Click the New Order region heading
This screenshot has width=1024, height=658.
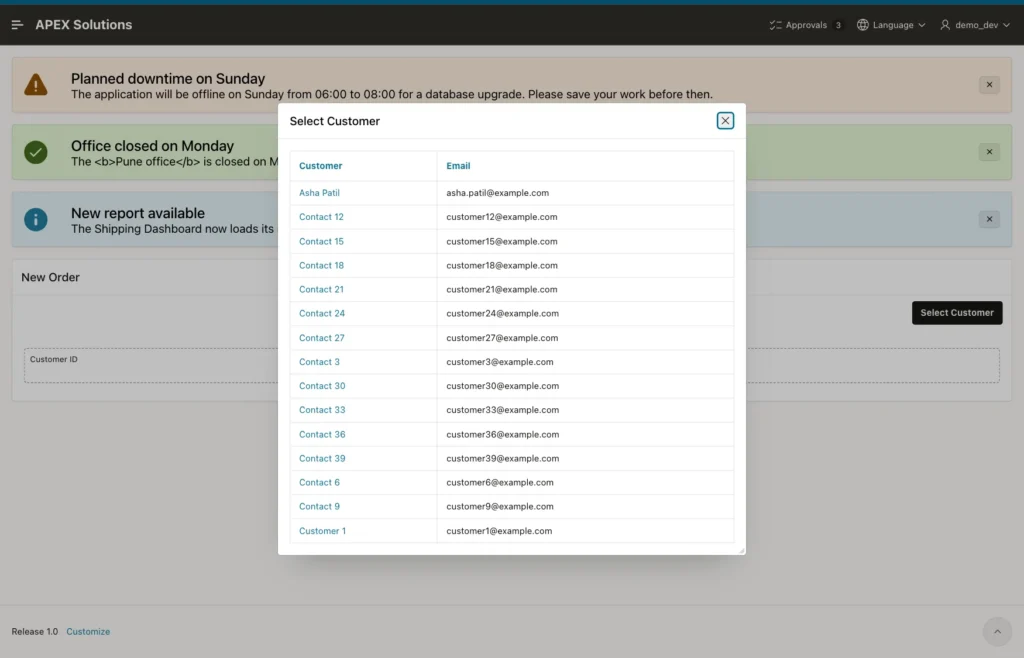tap(50, 277)
